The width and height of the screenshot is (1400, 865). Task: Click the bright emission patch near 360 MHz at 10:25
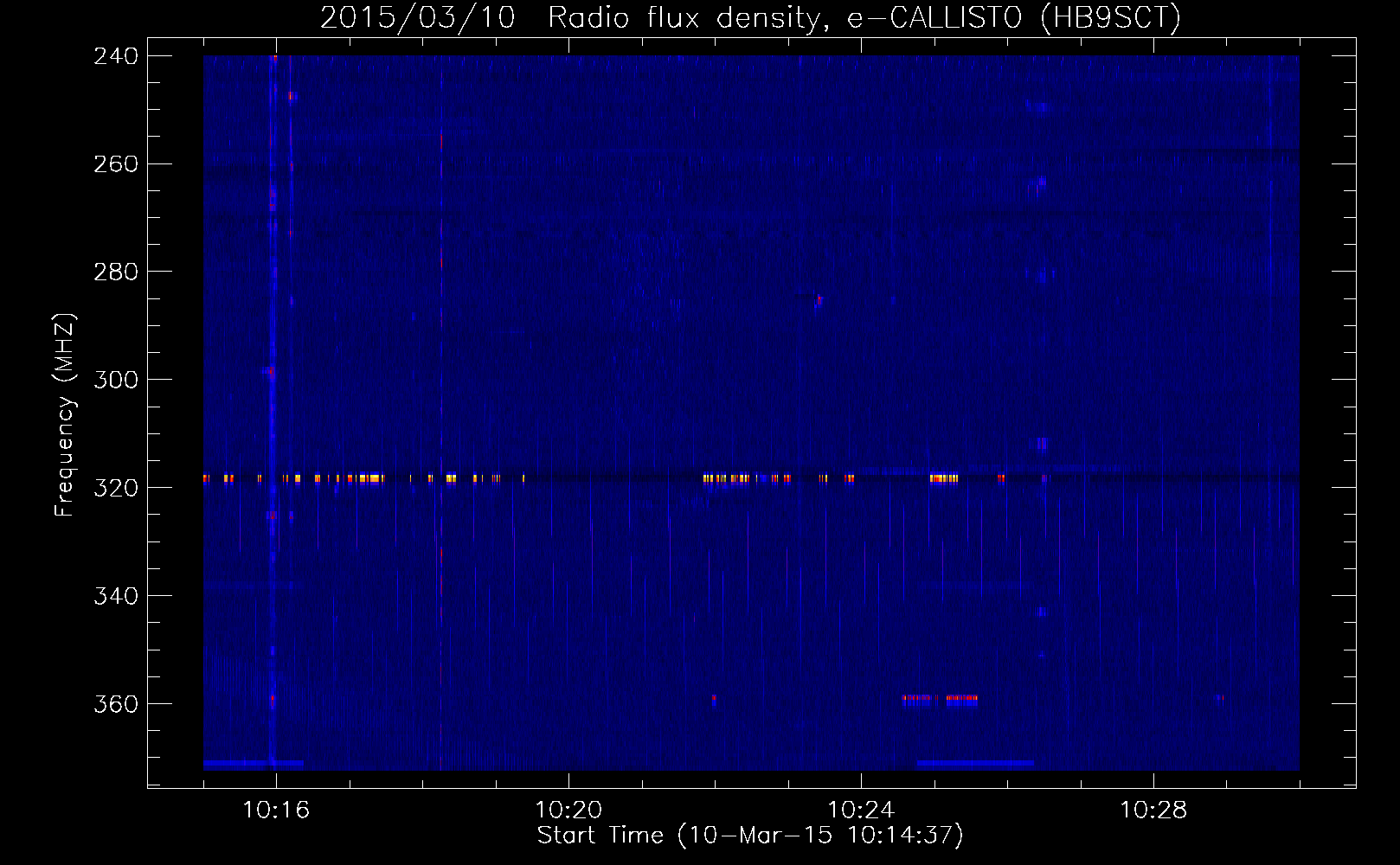point(940,699)
